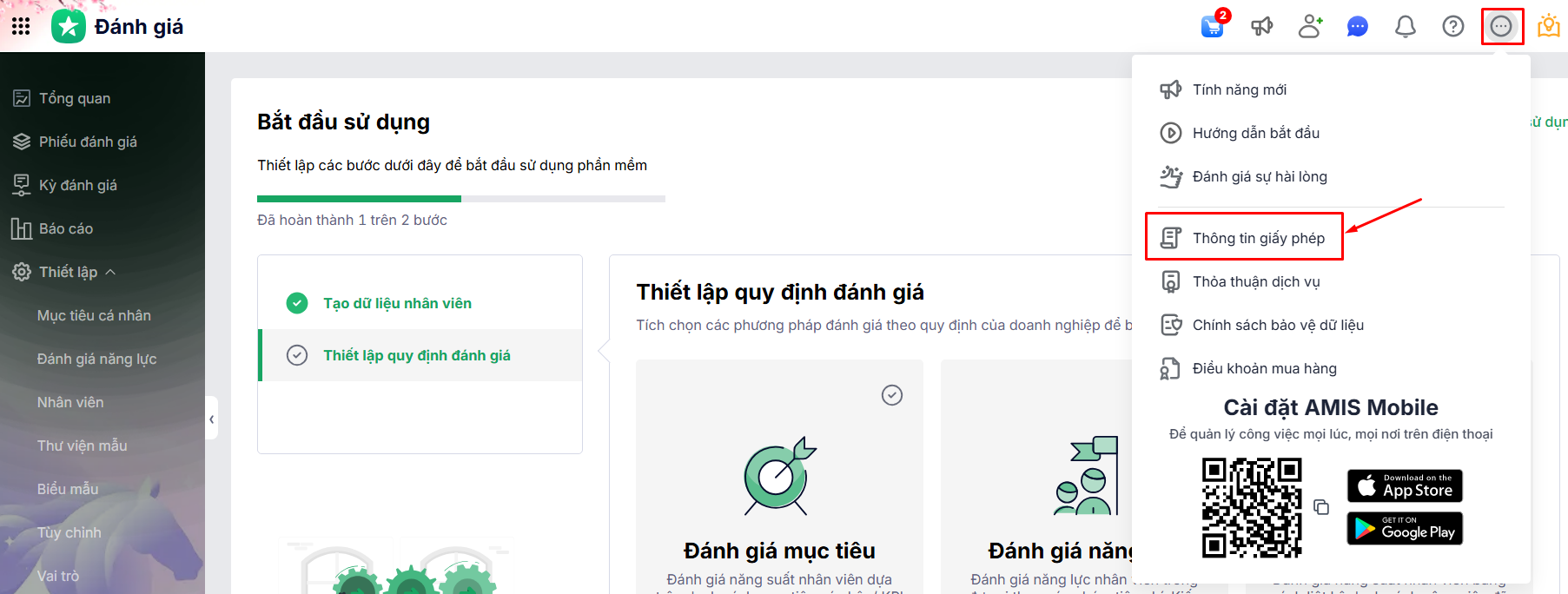Click the Đánh giá green star logo
Image resolution: width=1568 pixels, height=594 pixels.
pyautogui.click(x=69, y=26)
